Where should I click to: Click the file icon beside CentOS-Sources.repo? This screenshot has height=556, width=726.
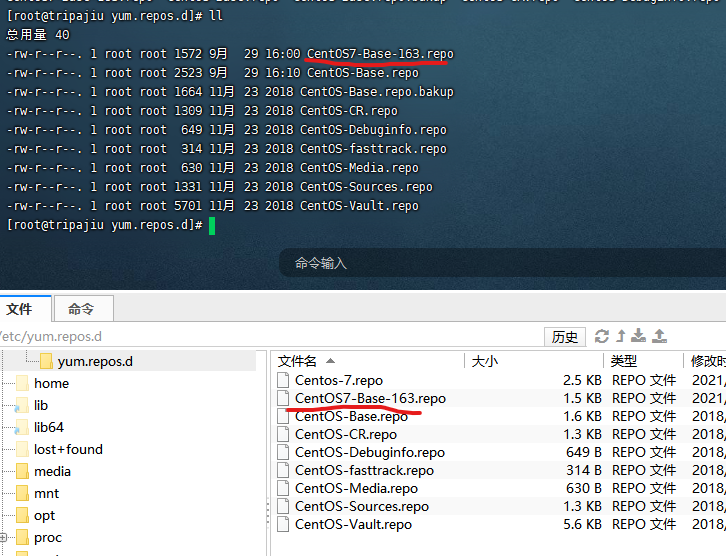click(x=283, y=506)
